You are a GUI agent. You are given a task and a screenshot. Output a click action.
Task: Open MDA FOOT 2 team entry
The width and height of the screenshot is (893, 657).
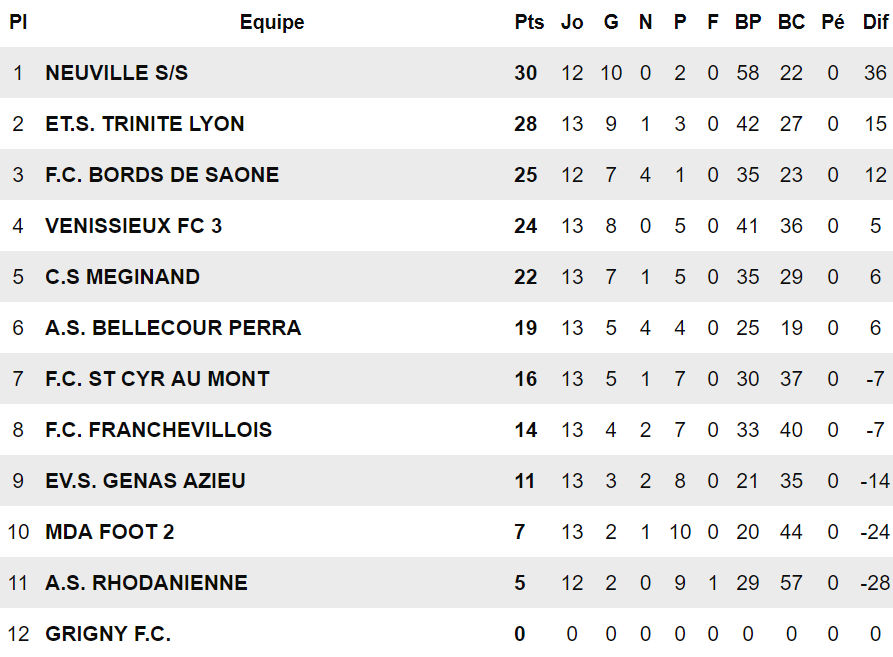point(110,532)
